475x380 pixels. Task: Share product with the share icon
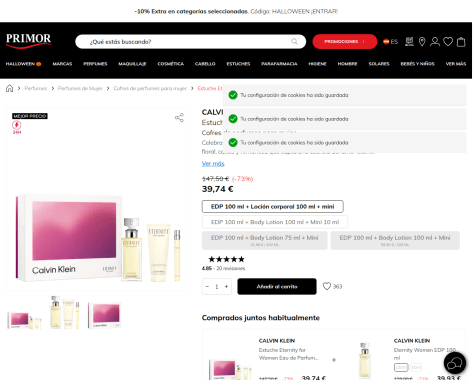tap(179, 117)
